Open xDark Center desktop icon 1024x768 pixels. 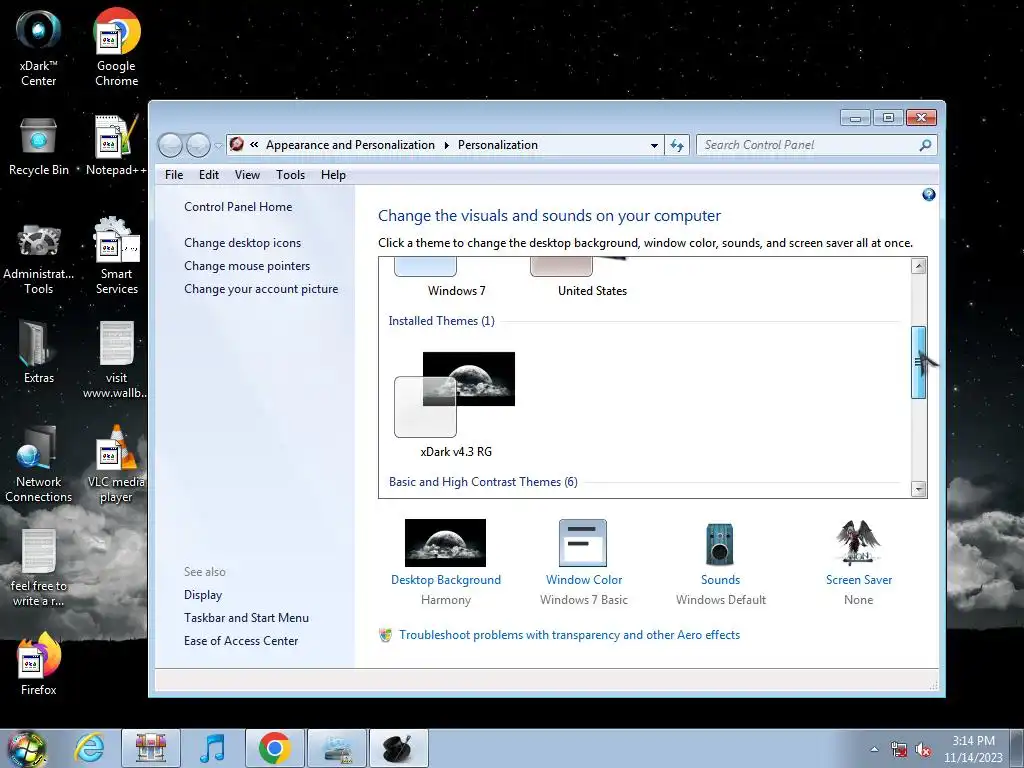tap(39, 48)
